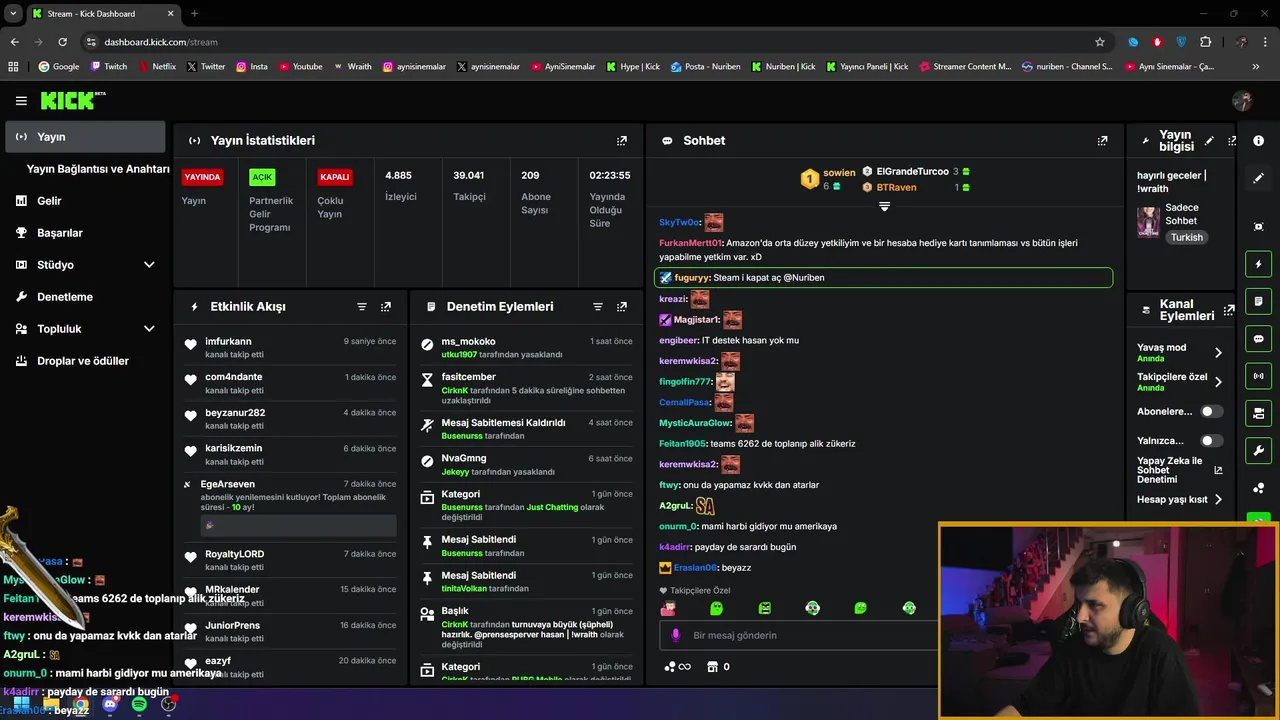Toggle the camera widget in right rail
This screenshot has width=1280, height=720.
[1259, 413]
